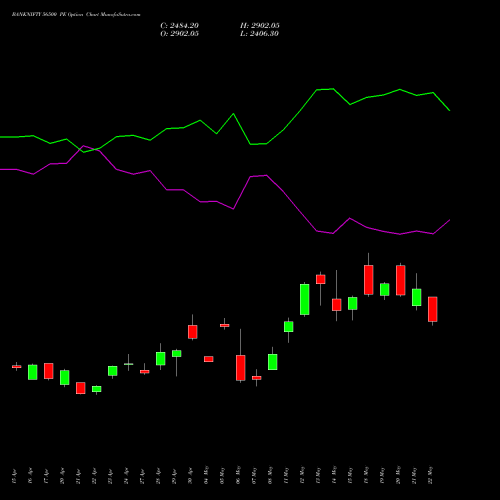This screenshot has height=500, width=500.
Task: Click the 05 May date label
Action: (x=222, y=475)
